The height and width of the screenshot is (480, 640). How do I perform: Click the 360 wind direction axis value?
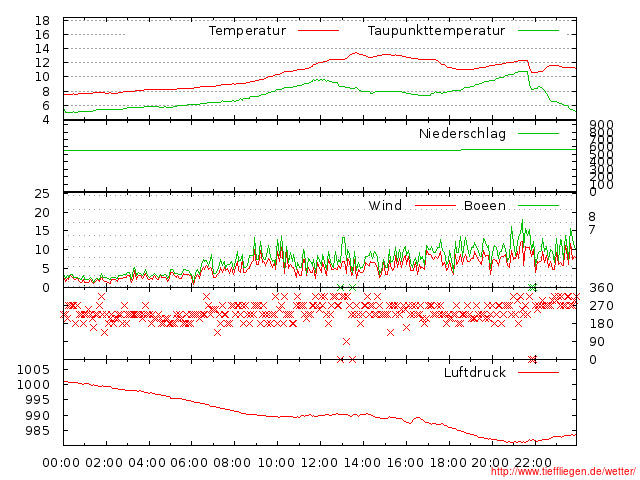coord(601,288)
